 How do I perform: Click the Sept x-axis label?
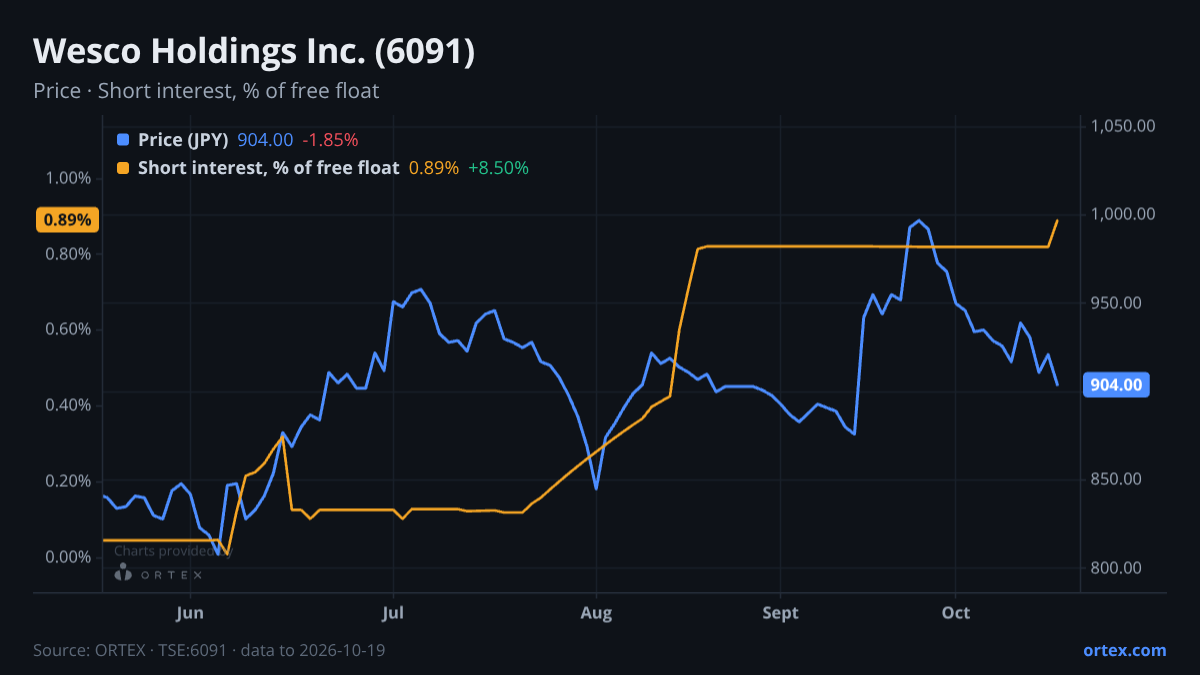pyautogui.click(x=780, y=613)
